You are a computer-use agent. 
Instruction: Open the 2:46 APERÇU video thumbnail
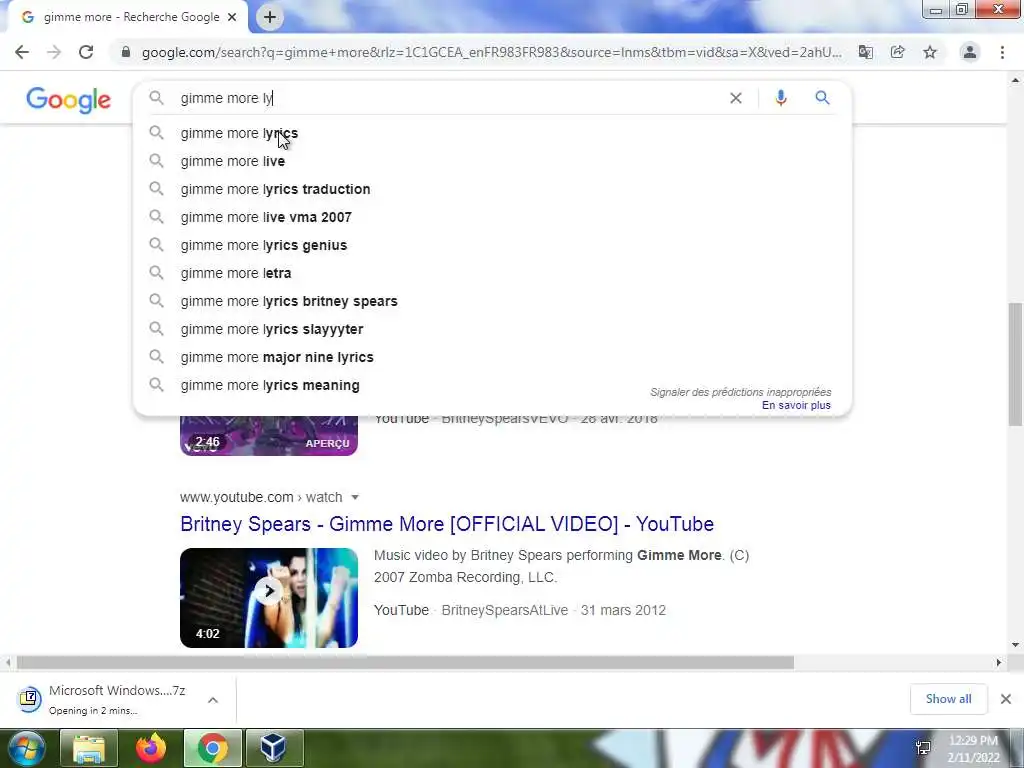[x=269, y=436]
